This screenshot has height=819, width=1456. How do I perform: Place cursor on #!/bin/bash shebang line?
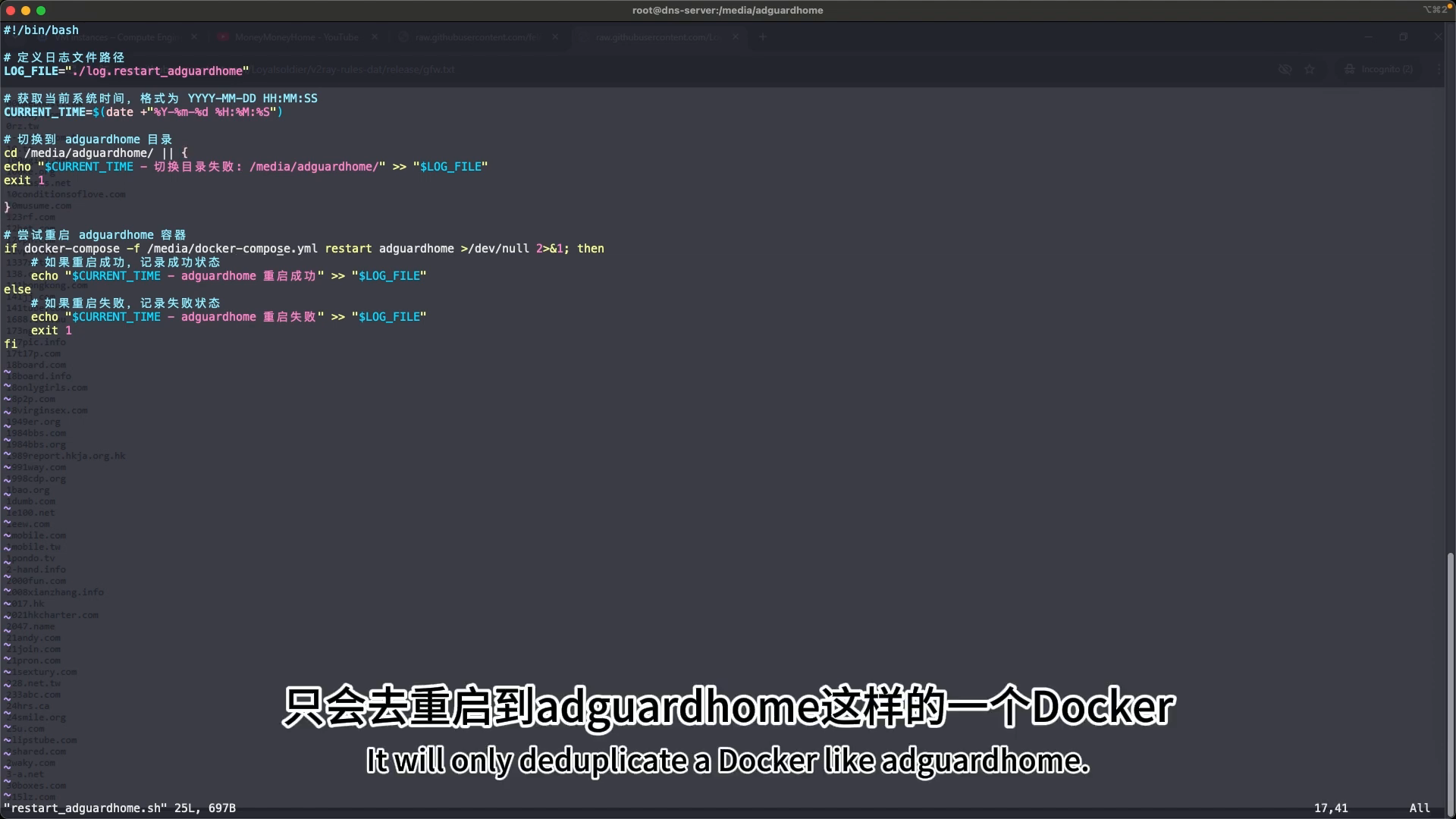[x=41, y=30]
